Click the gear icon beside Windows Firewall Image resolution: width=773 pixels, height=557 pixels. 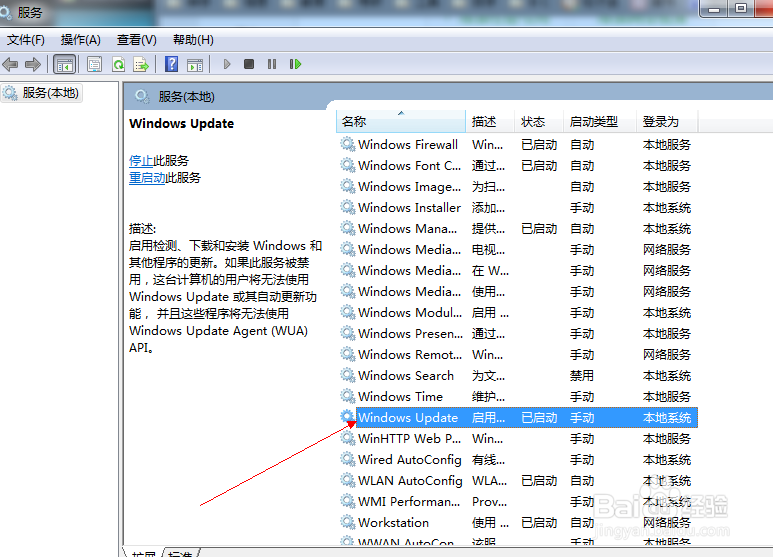pos(348,144)
